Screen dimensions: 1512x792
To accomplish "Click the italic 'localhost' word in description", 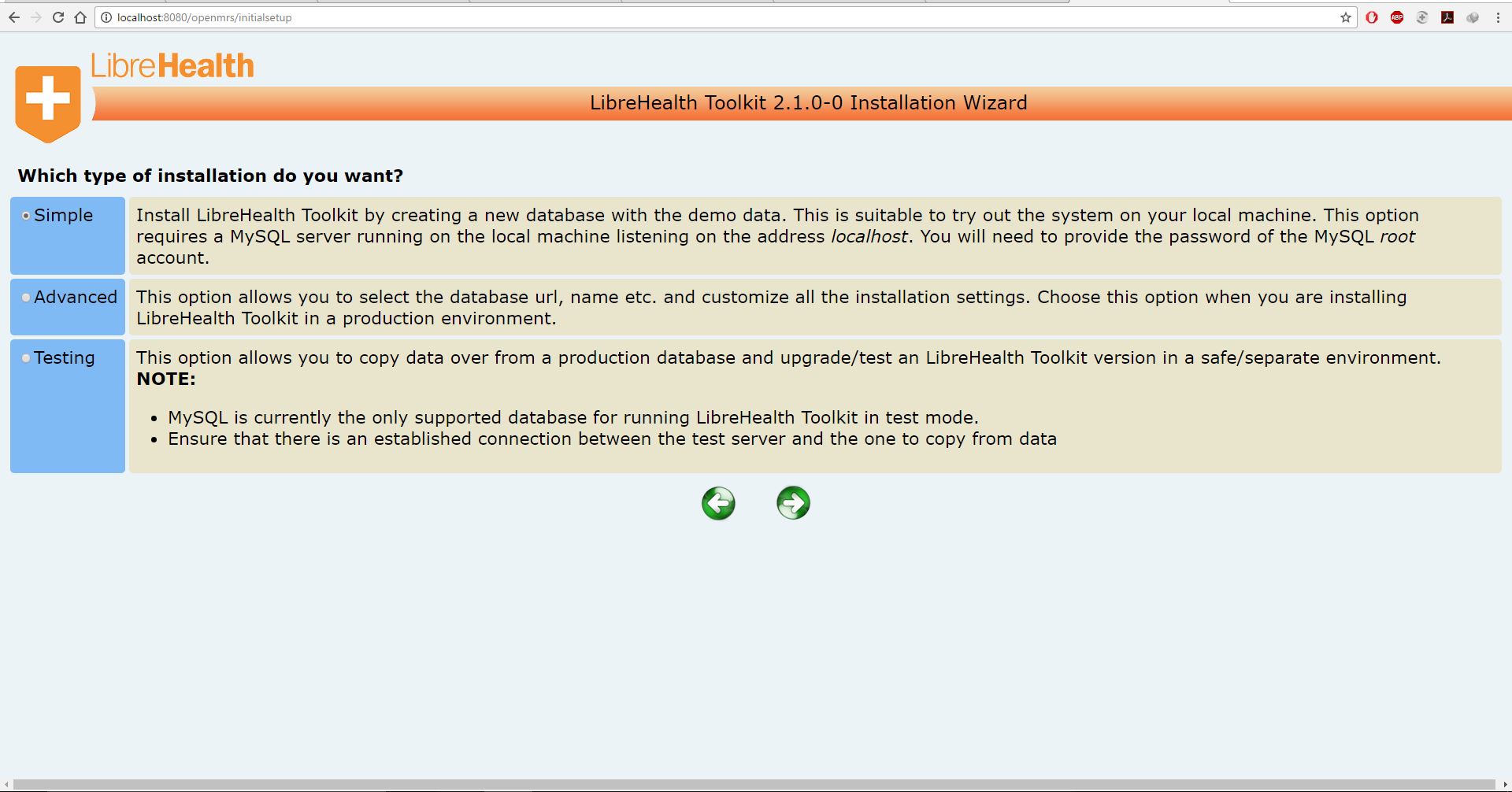I will pyautogui.click(x=869, y=236).
